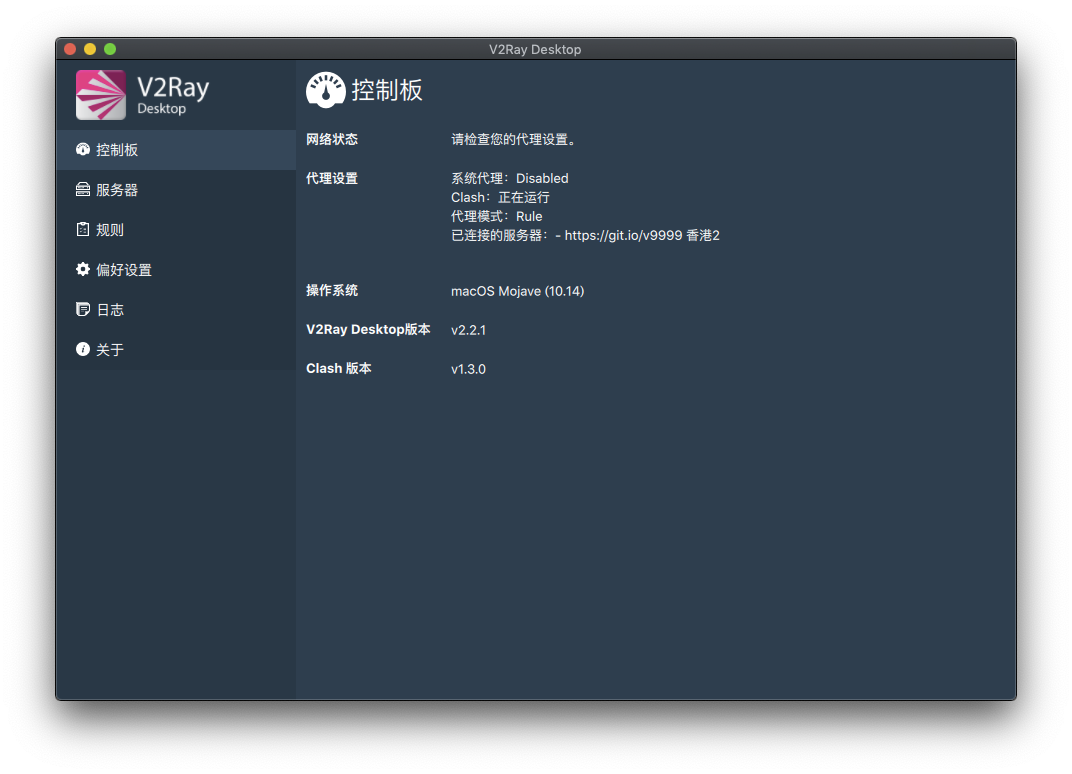
Task: Click the large gauge icon in 控制板 header
Action: click(325, 90)
